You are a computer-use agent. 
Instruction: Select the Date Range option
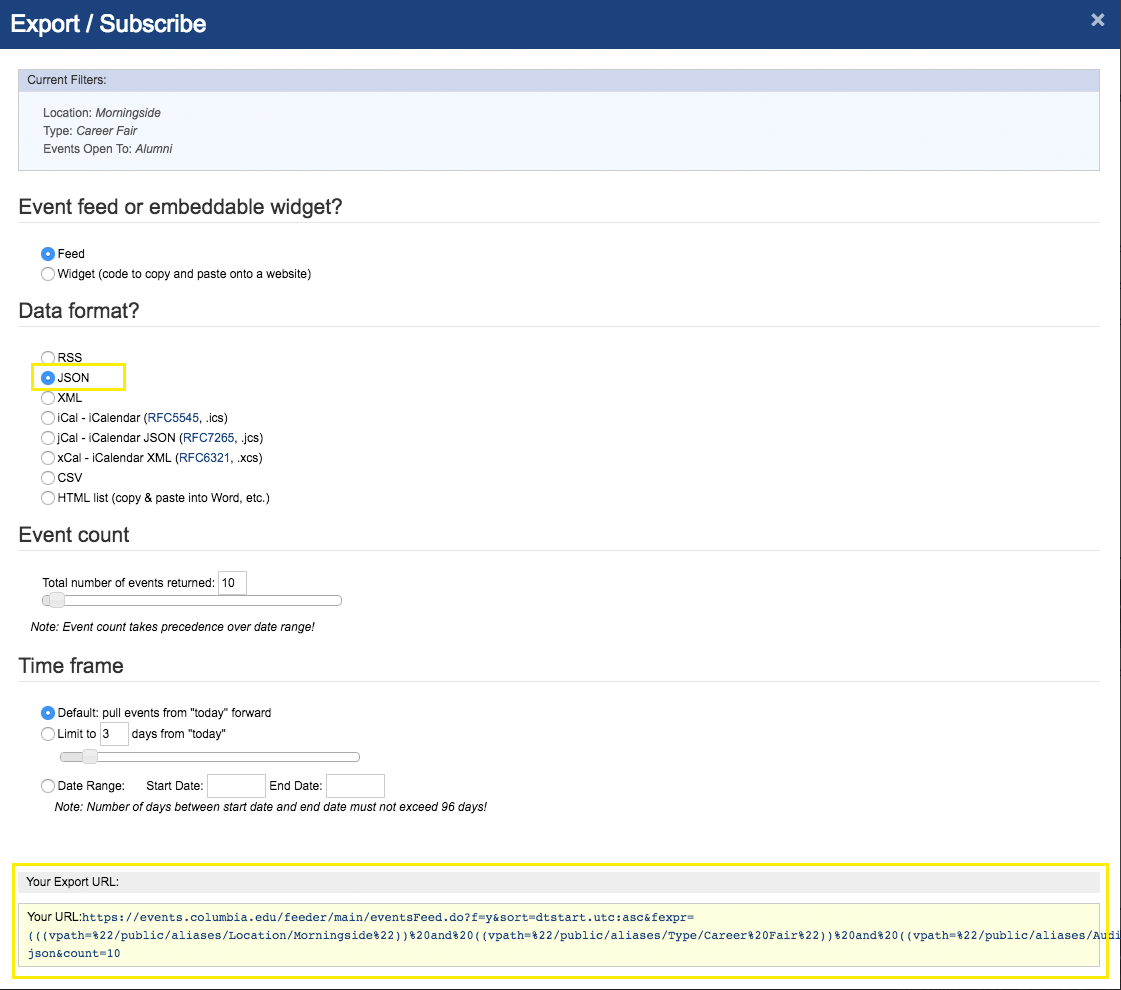point(48,786)
